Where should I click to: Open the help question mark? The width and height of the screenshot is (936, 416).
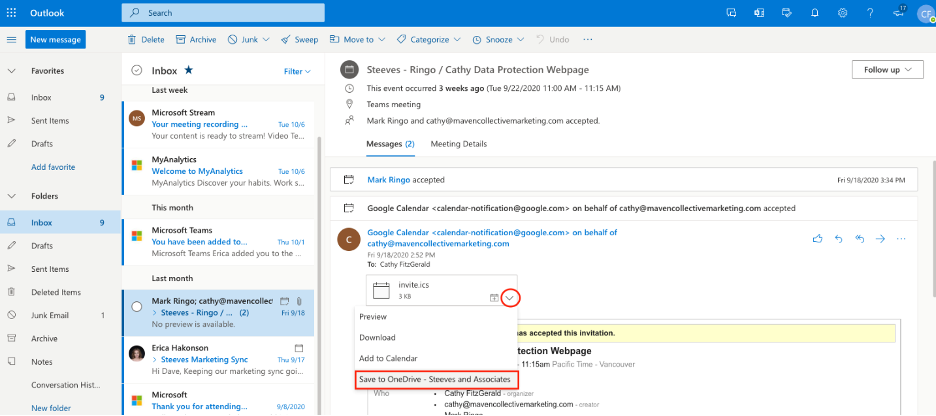tap(870, 13)
